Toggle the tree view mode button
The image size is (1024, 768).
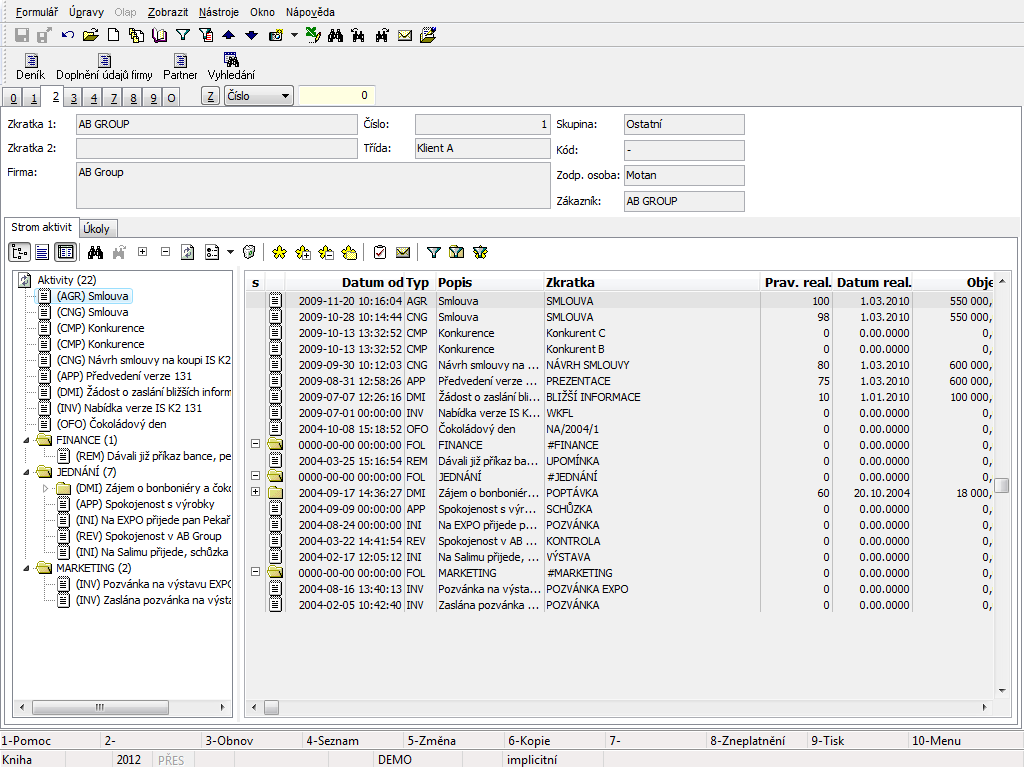tap(19, 252)
